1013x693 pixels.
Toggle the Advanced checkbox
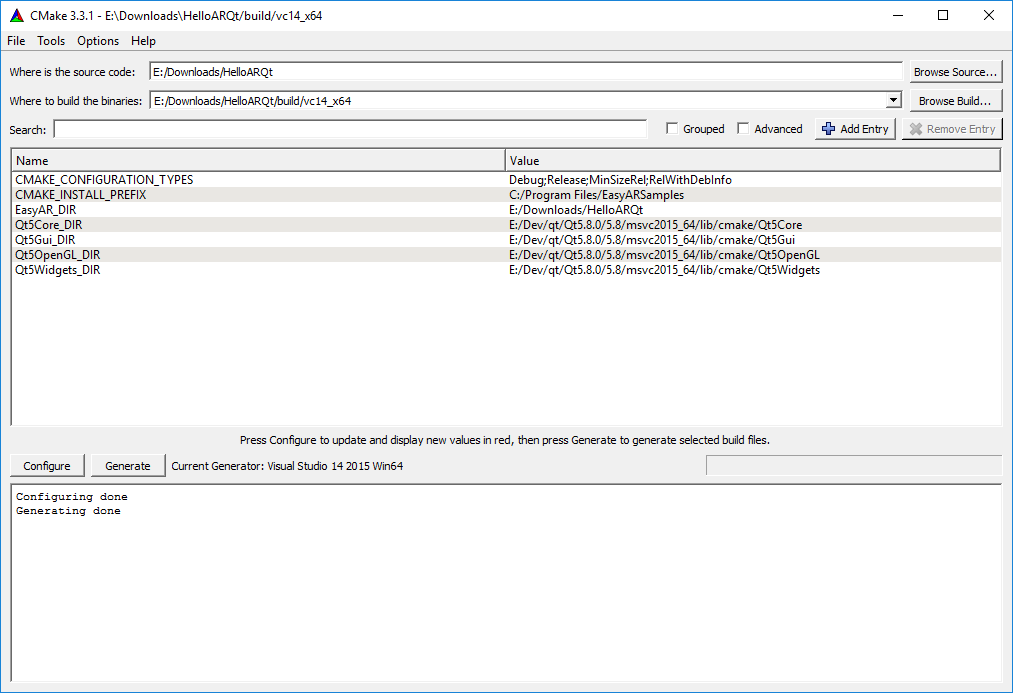point(743,129)
